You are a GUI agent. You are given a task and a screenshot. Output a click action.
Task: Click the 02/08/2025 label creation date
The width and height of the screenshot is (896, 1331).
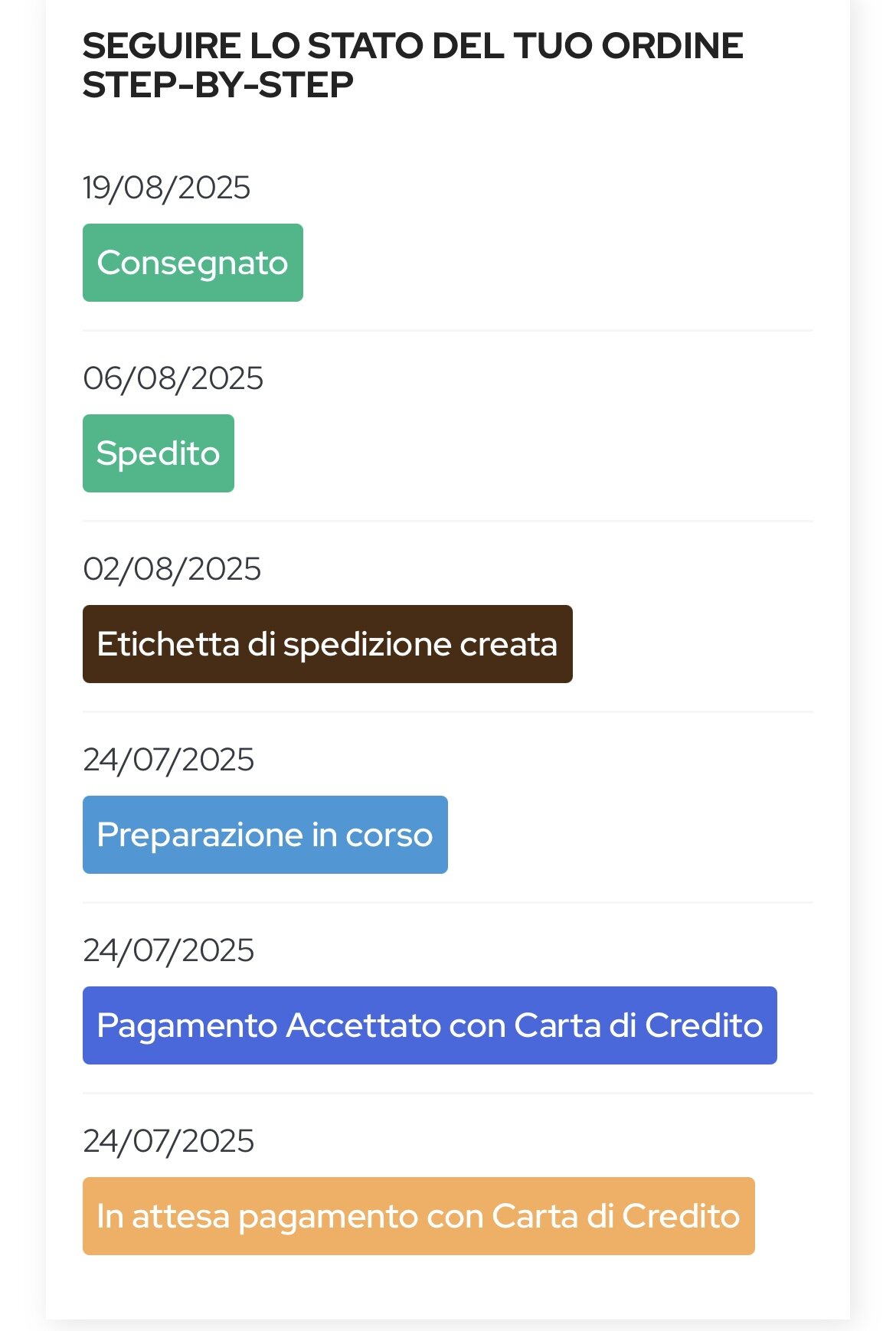(172, 569)
